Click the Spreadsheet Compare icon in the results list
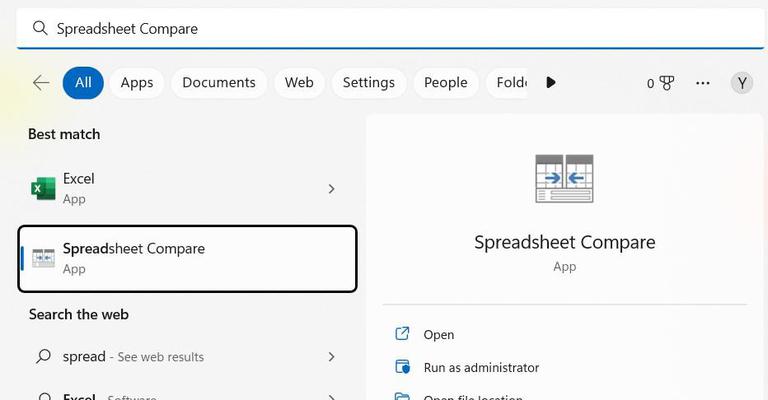Image resolution: width=768 pixels, height=400 pixels. pyautogui.click(x=44, y=258)
